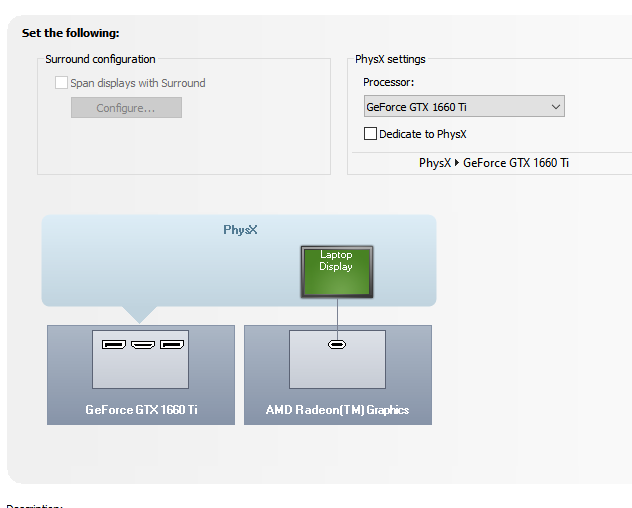Click the Laptop Display monitor icon
The image size is (632, 508).
coord(336,271)
